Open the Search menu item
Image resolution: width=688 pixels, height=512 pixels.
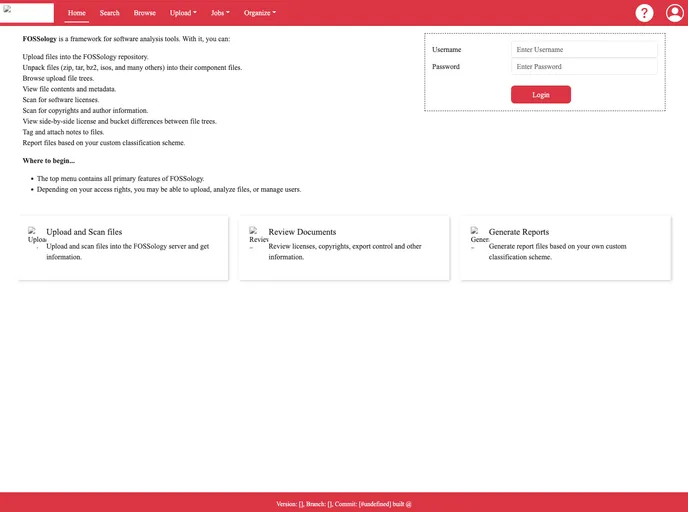tap(109, 13)
